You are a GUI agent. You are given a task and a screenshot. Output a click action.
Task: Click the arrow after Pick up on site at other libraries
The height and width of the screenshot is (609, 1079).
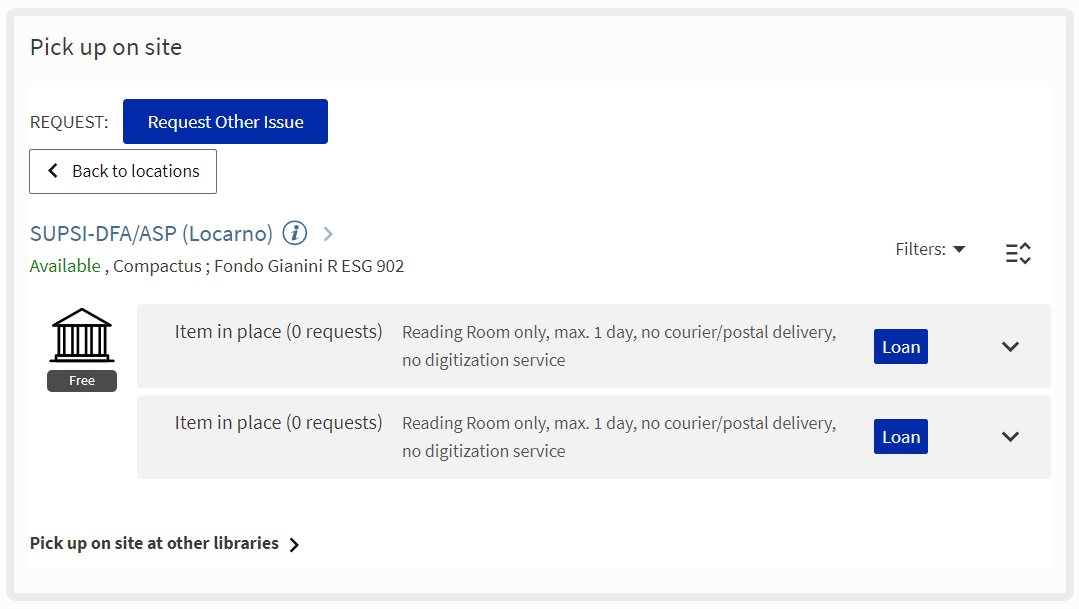click(x=294, y=545)
